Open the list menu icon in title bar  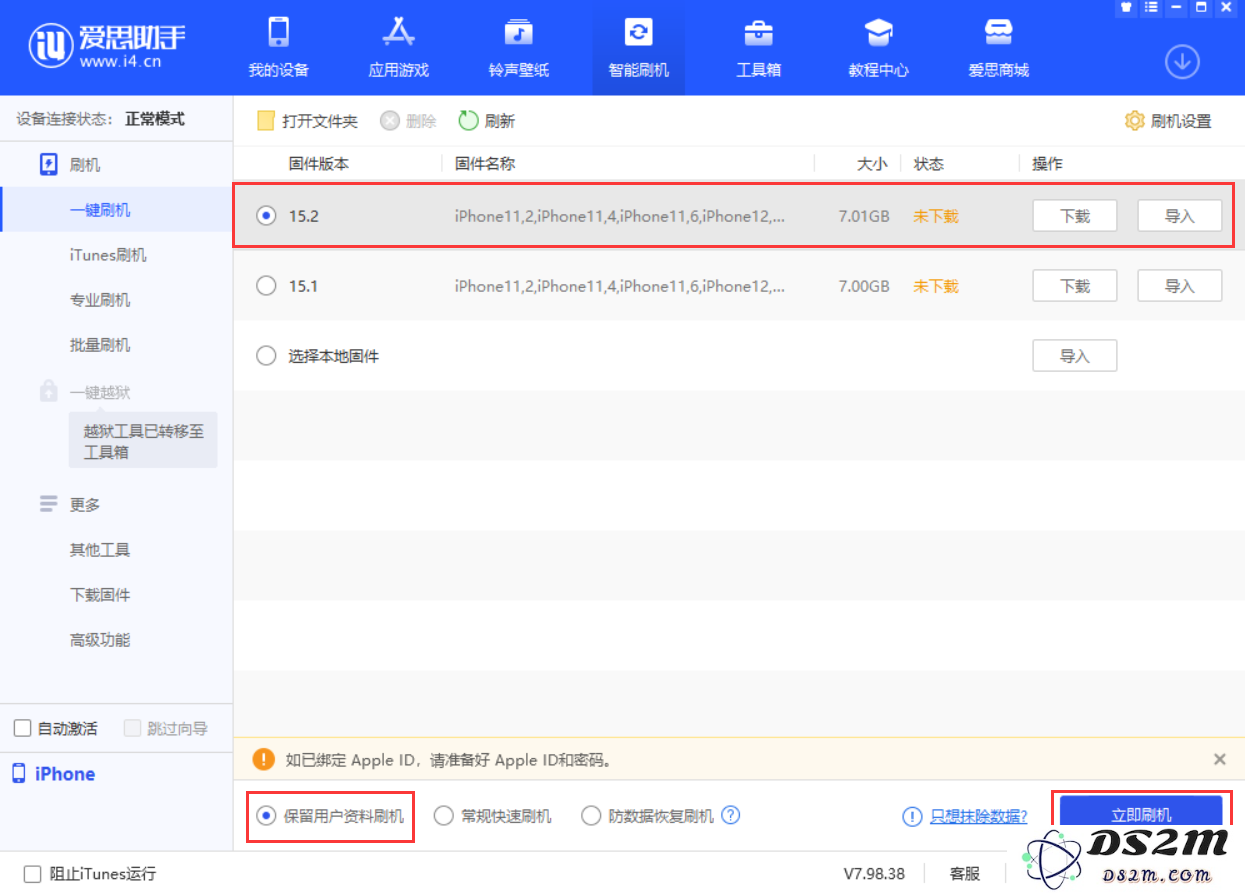(1151, 7)
